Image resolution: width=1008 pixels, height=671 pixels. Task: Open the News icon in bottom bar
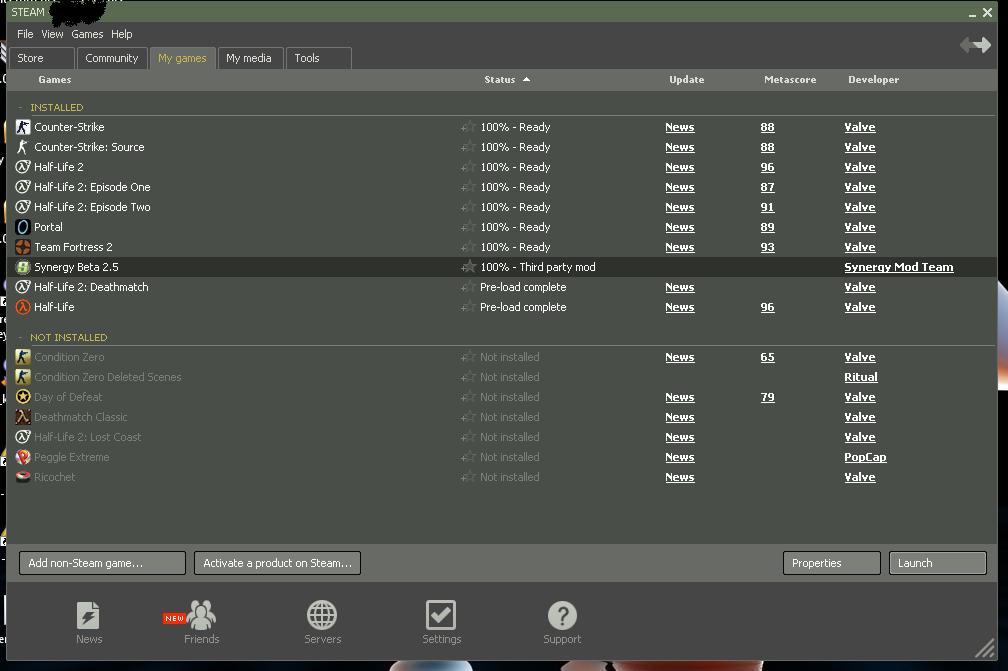(88, 615)
